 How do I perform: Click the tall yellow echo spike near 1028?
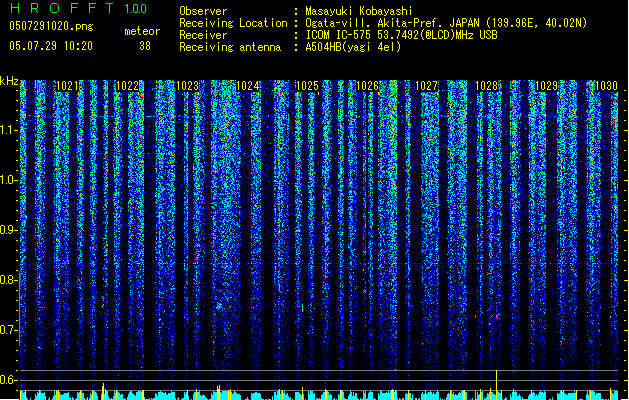coord(497,385)
